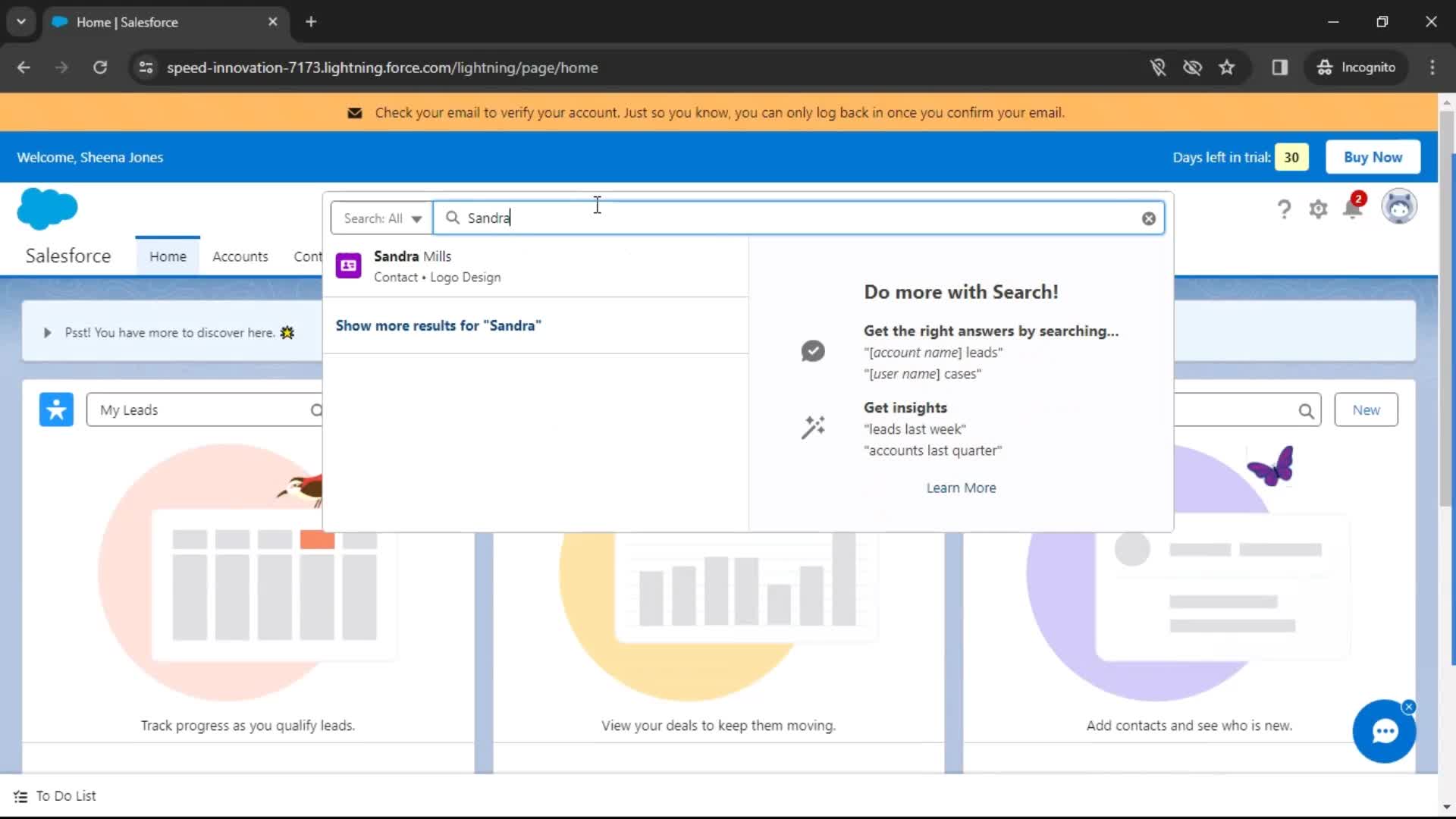Click the To Do List icon

(x=20, y=796)
